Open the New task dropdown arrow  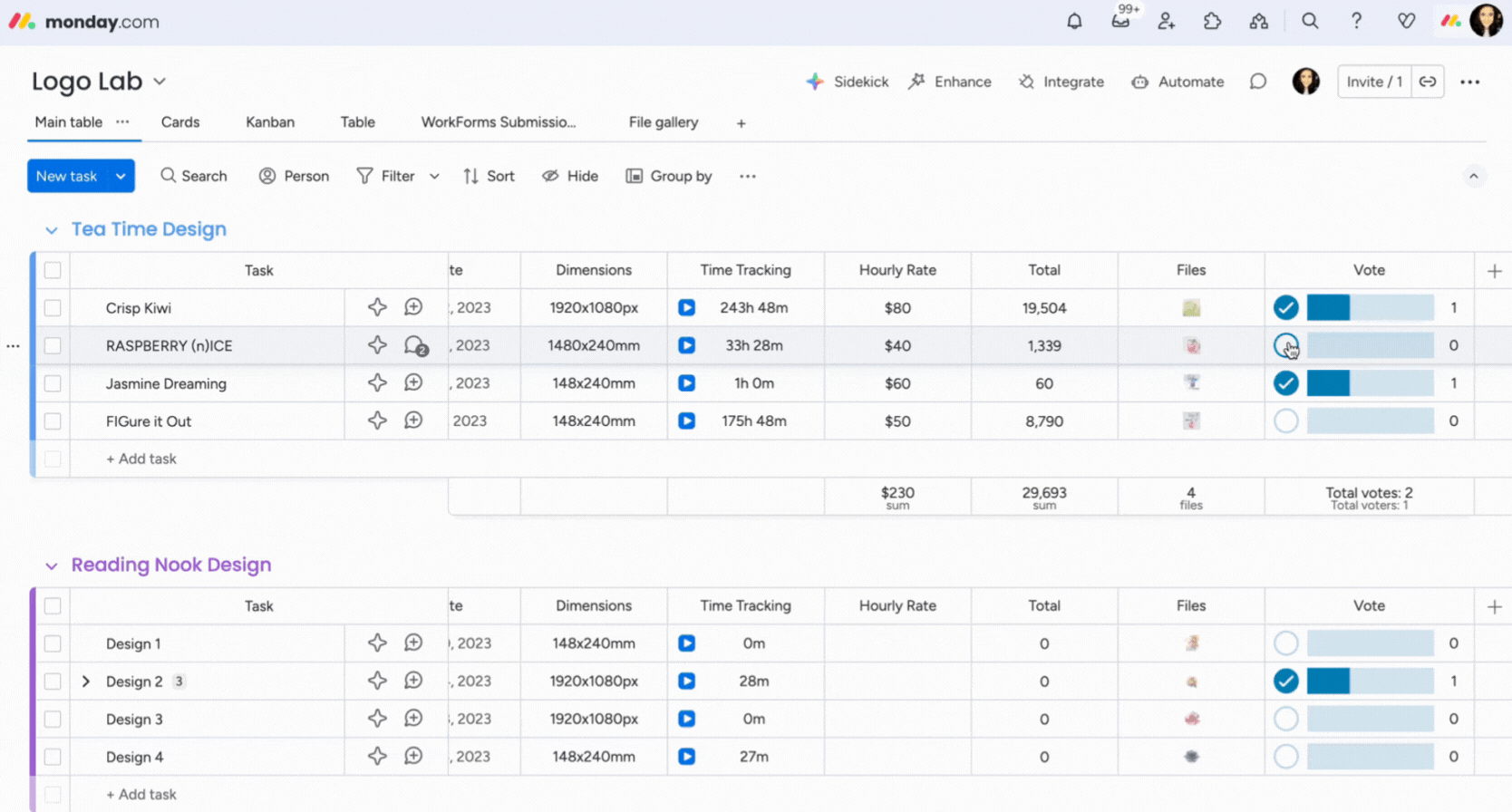pyautogui.click(x=121, y=177)
